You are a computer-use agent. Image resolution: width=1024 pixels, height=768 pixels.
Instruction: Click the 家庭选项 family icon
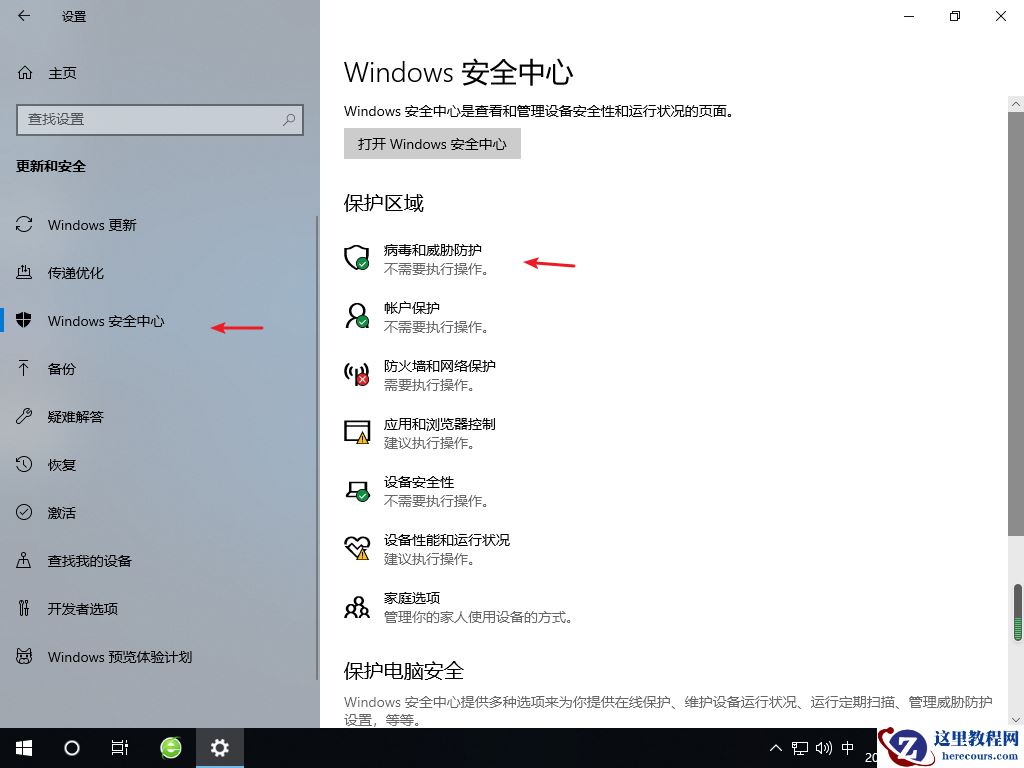coord(357,606)
